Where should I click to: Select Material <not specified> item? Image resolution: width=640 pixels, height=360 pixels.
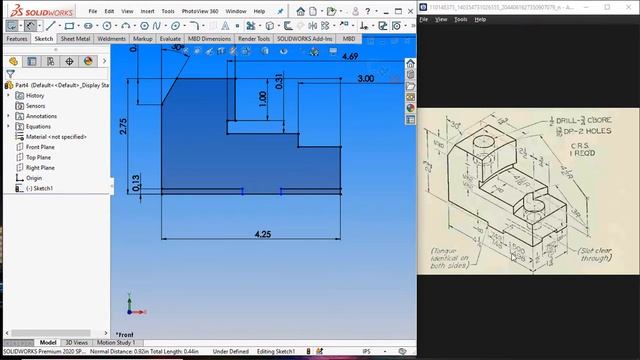point(51,137)
